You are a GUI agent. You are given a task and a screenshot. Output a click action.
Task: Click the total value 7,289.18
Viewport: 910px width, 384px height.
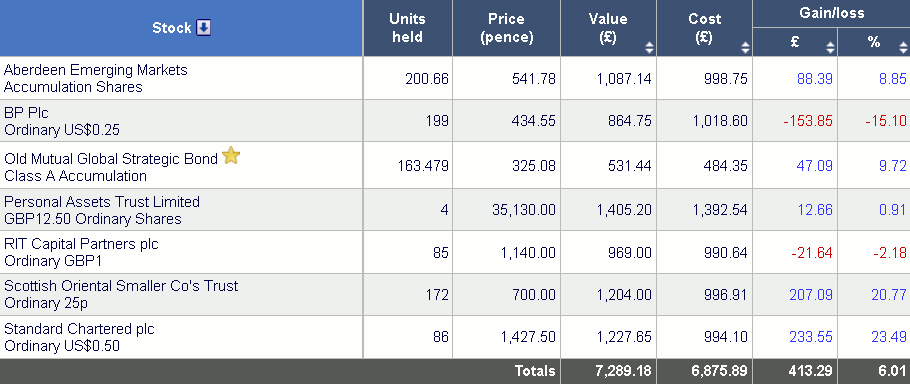[623, 371]
